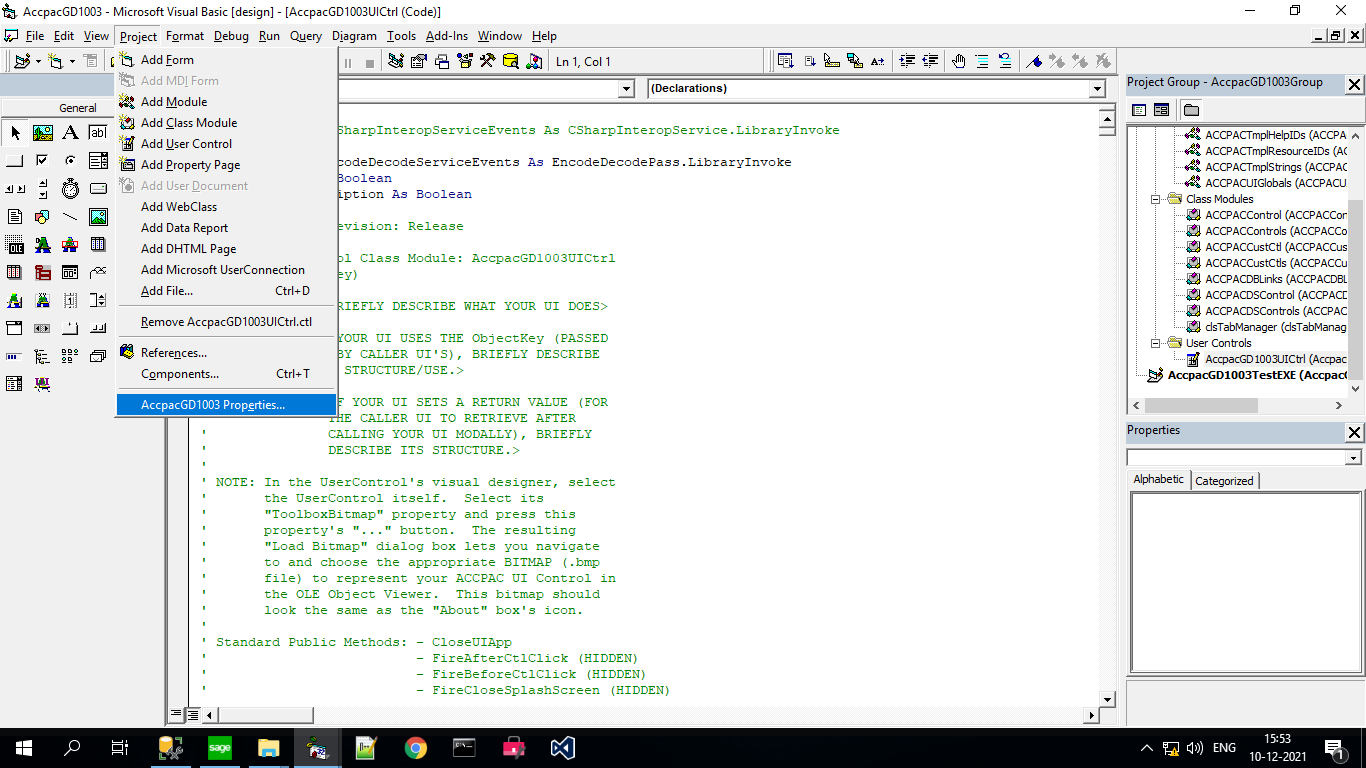Image resolution: width=1366 pixels, height=768 pixels.
Task: Open the Format menu
Action: (184, 36)
